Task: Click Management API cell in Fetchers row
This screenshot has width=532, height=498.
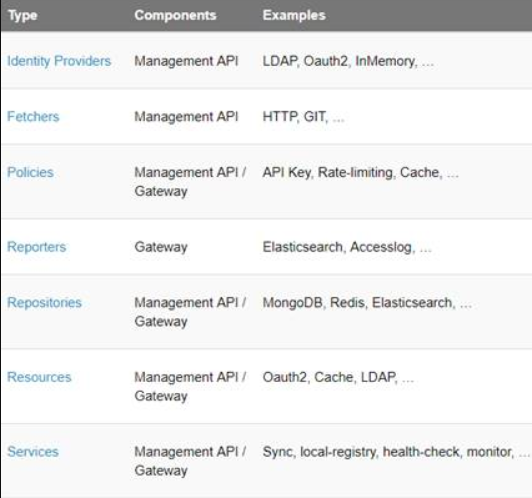Action: (x=186, y=117)
